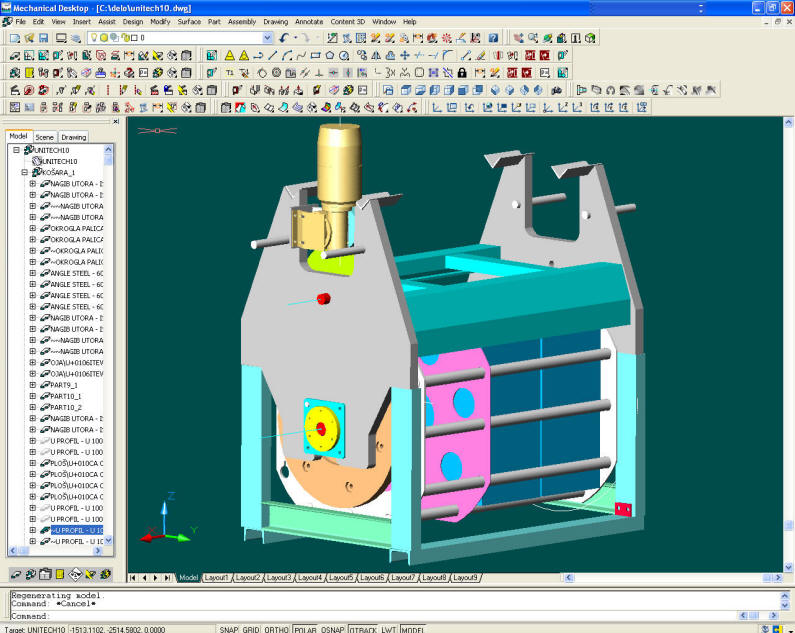This screenshot has width=795, height=633.
Task: Toggle OSNAP in the status bar
Action: pos(332,629)
